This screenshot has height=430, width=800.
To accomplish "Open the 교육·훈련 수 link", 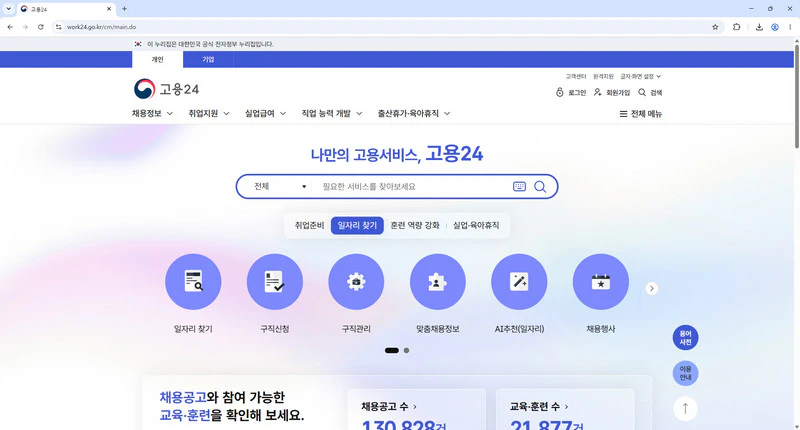I will coord(539,407).
